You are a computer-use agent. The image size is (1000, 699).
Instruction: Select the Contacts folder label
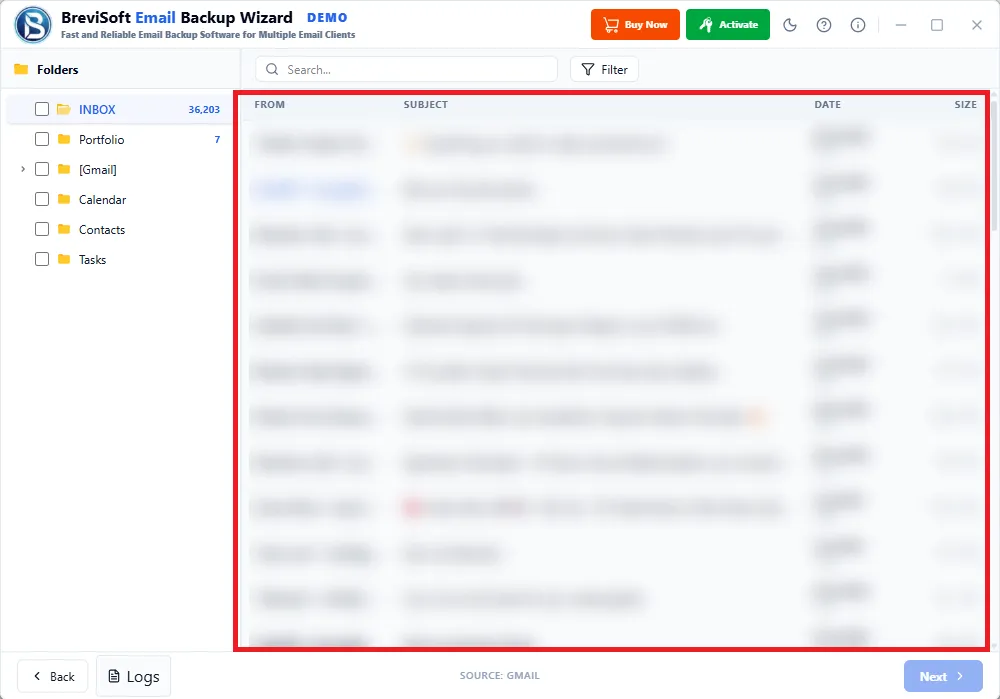(102, 230)
